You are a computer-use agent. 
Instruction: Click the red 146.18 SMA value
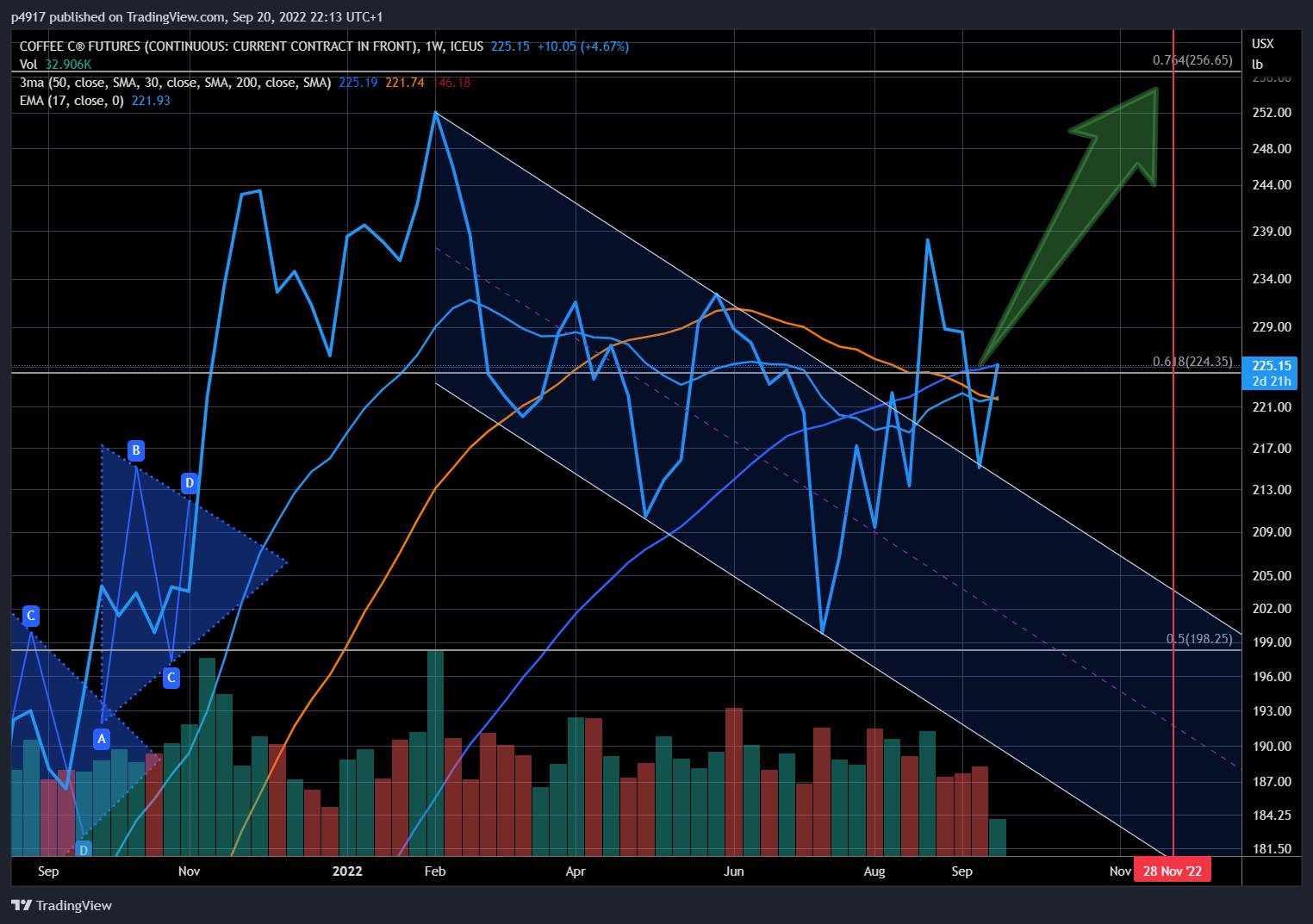pos(452,83)
